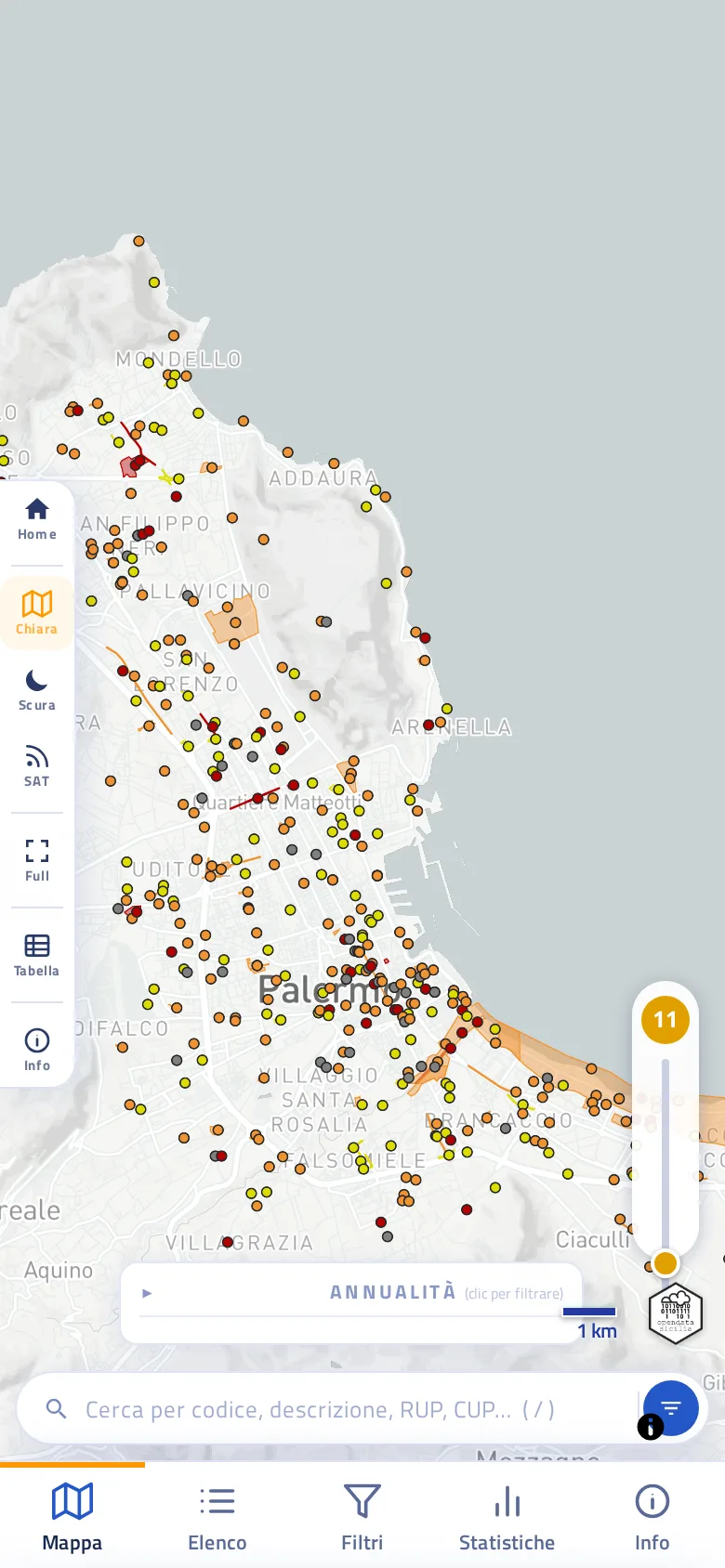Open the Tabella table view
725x1568 pixels.
click(37, 956)
